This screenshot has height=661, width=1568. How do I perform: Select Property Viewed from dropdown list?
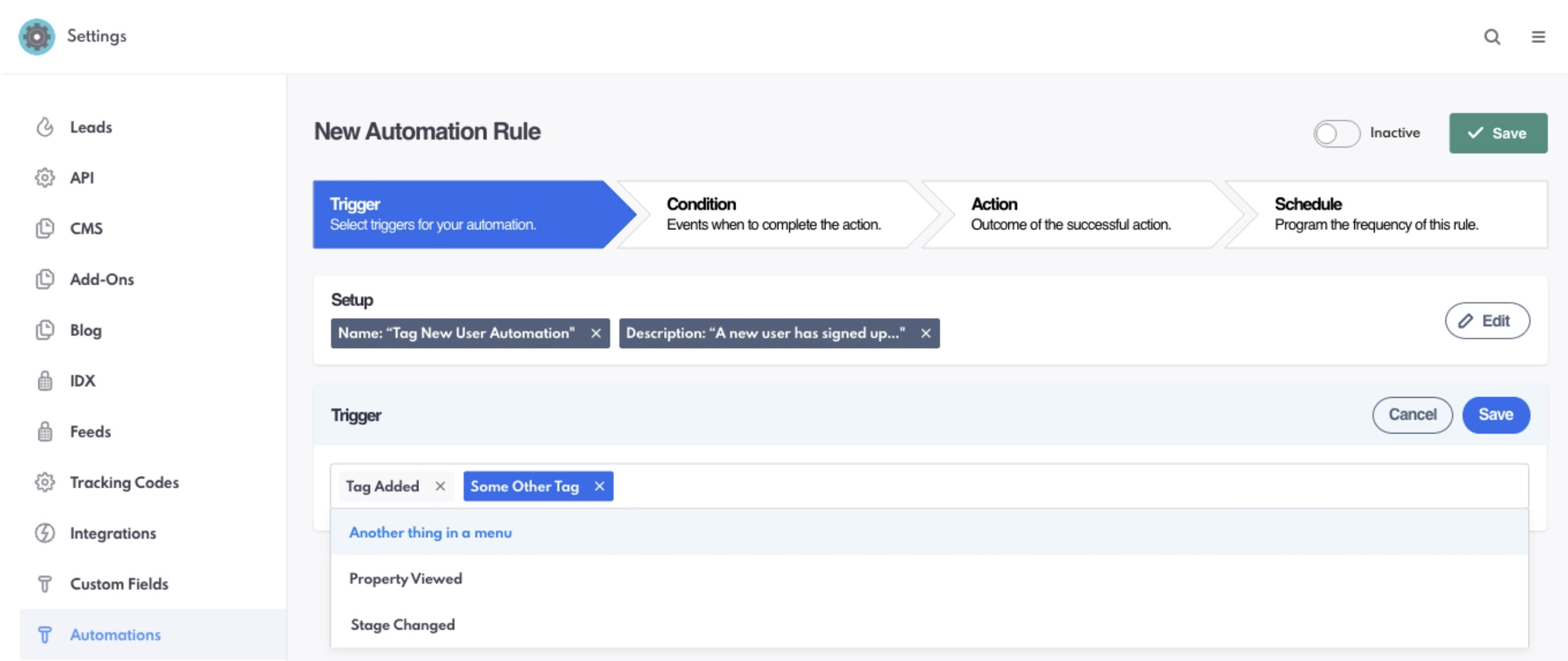(x=405, y=579)
